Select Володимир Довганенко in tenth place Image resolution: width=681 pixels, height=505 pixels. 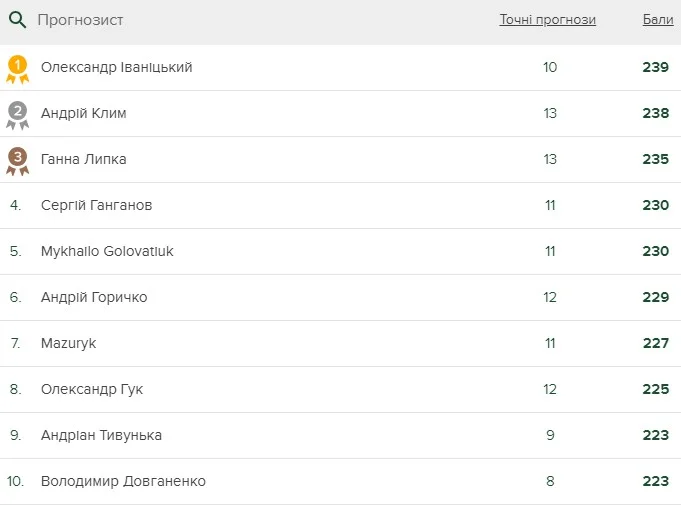(x=123, y=481)
